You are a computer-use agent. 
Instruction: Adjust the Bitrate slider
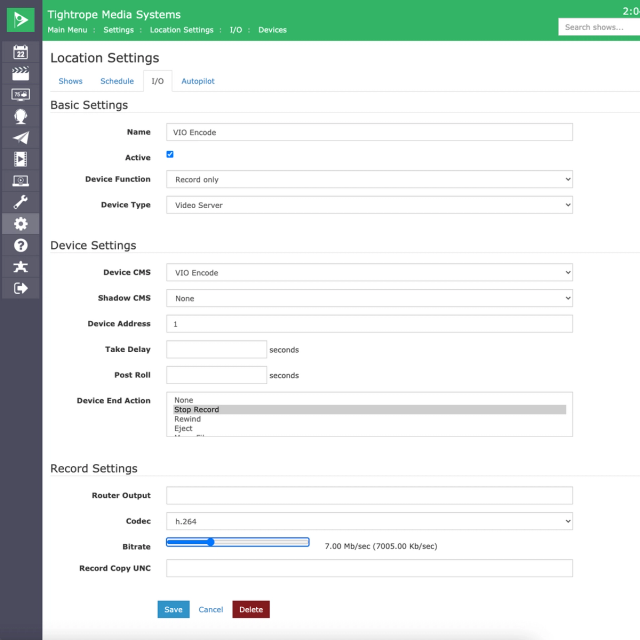238,542
